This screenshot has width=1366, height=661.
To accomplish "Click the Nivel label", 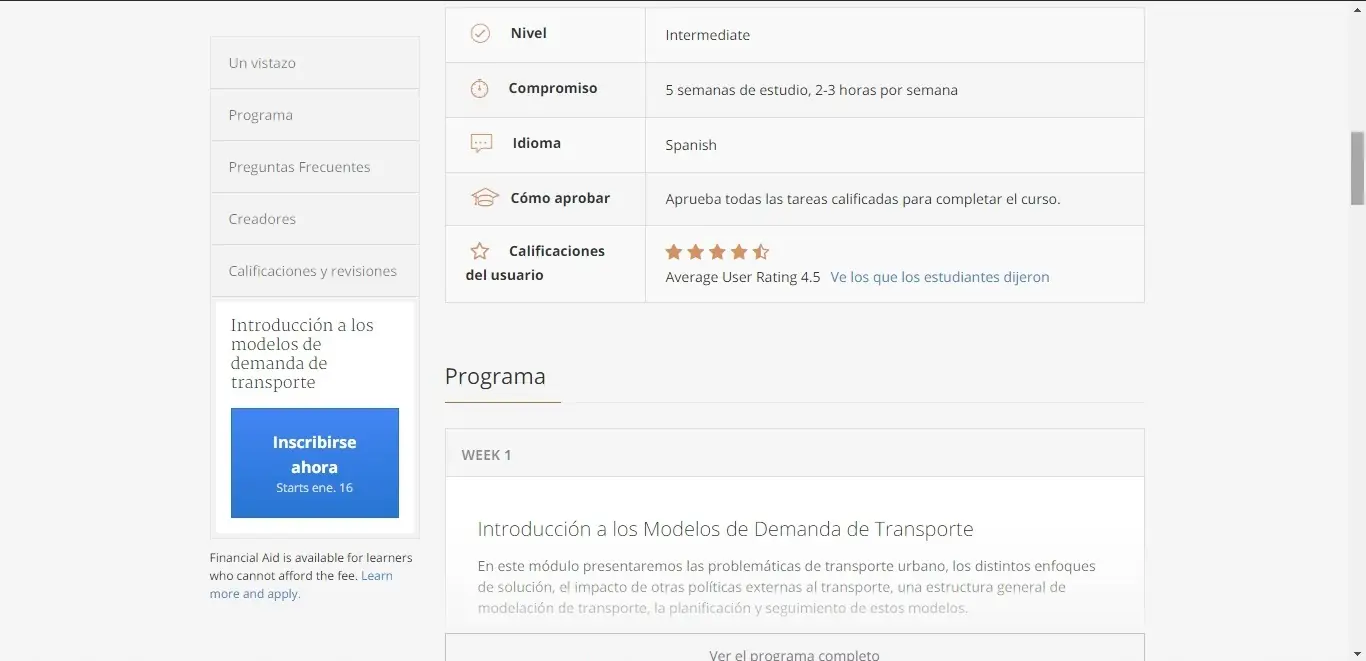I will (529, 33).
